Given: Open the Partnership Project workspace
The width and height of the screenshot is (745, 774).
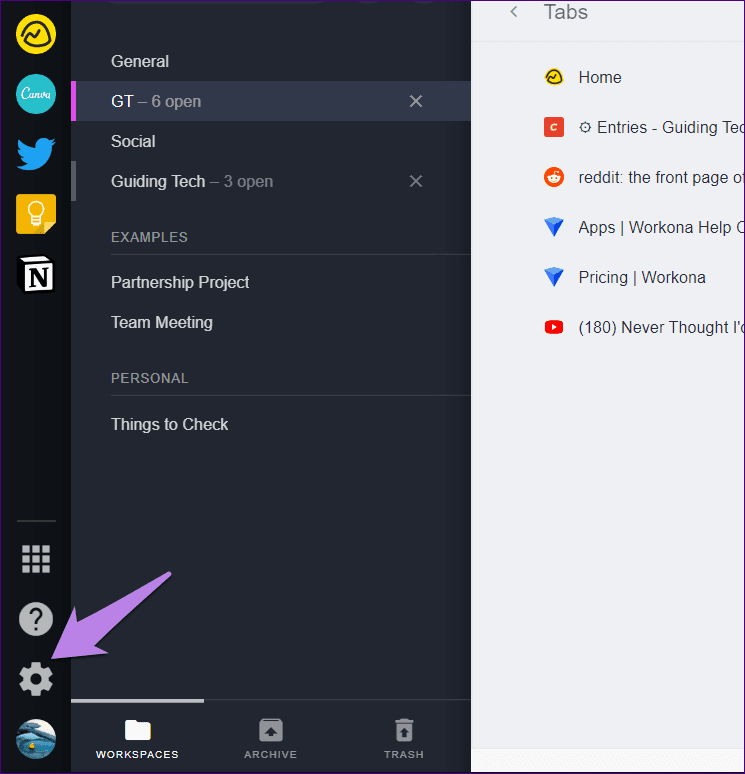Looking at the screenshot, I should click(271, 282).
